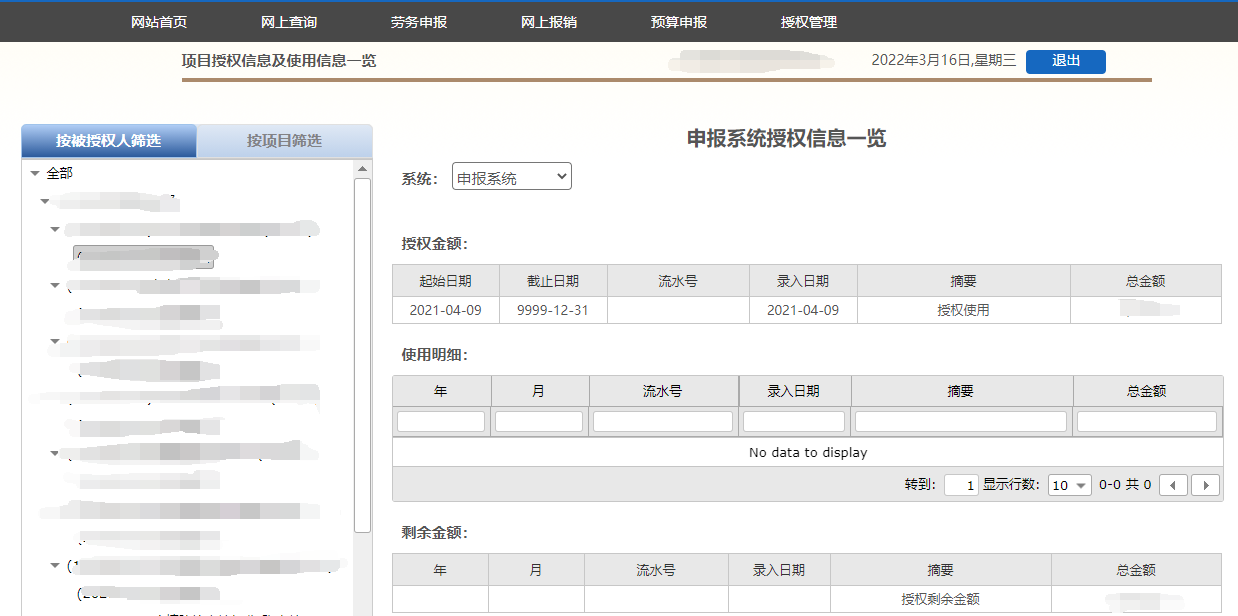Select the 全部 tree item

point(60,174)
